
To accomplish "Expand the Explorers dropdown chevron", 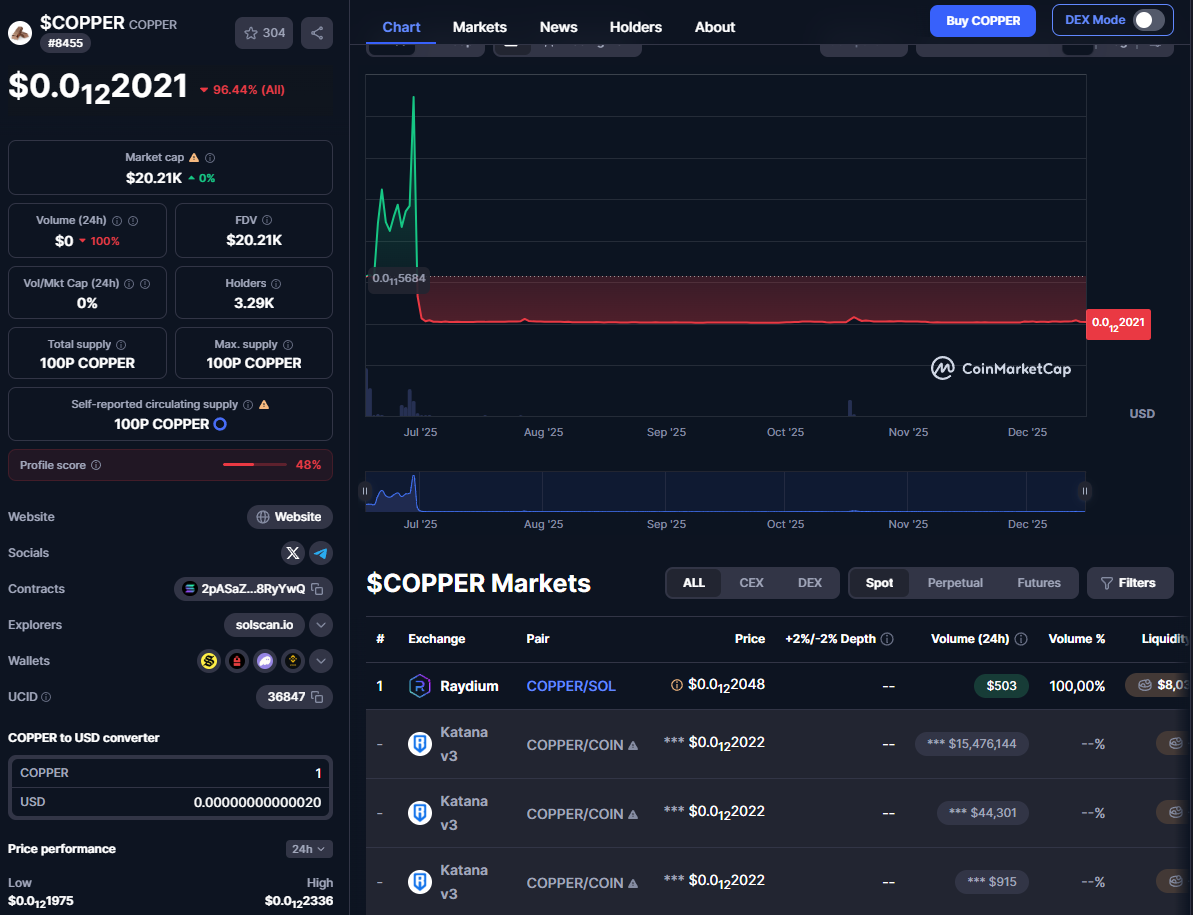I will point(320,625).
